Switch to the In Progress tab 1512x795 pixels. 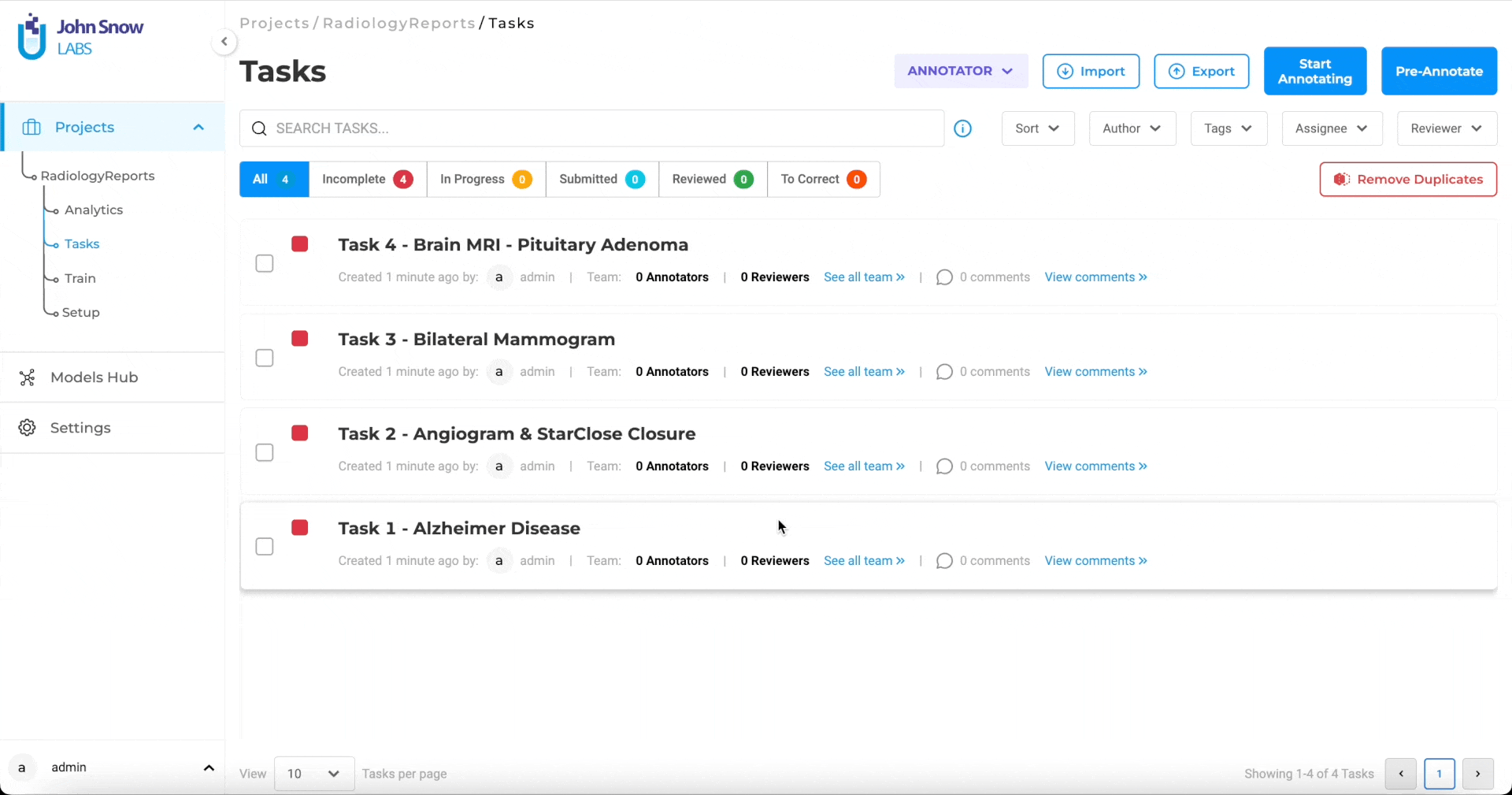click(x=486, y=180)
